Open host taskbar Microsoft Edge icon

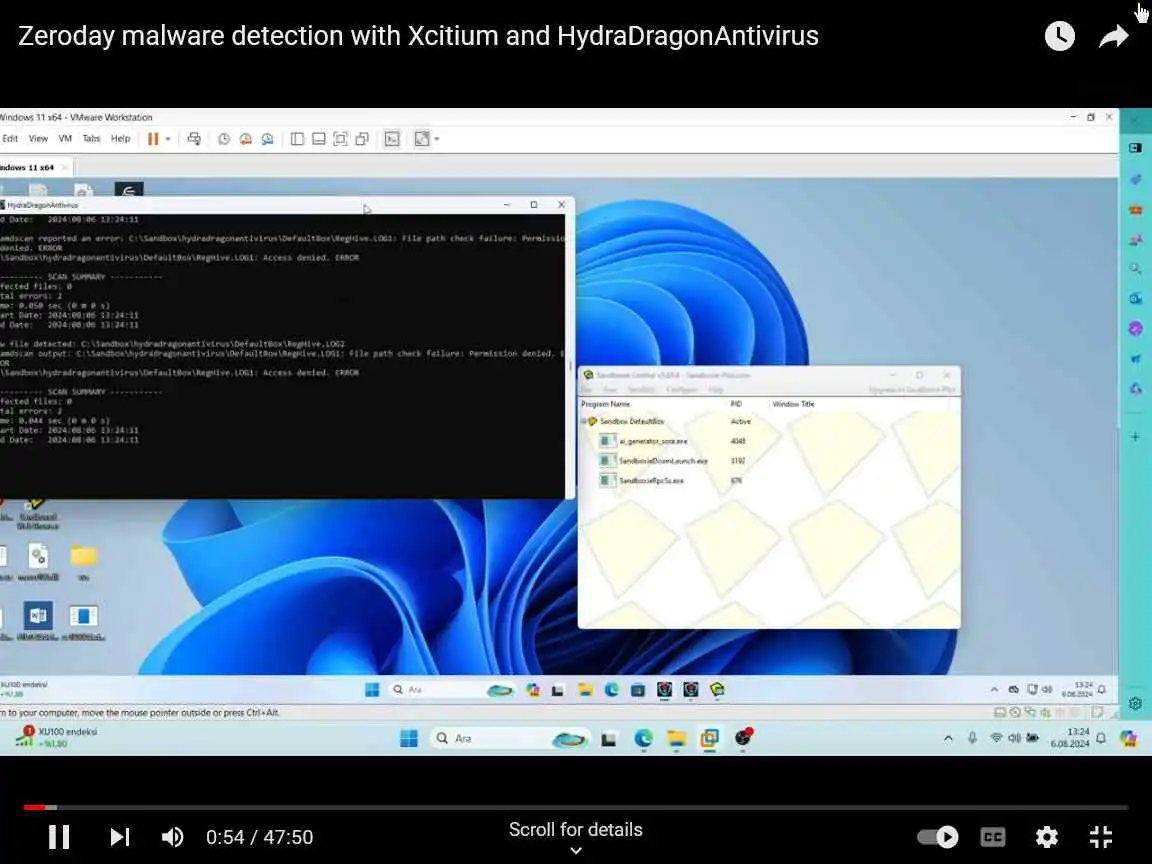click(644, 738)
